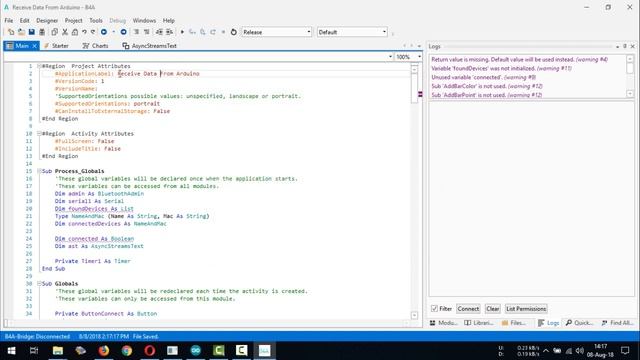Click the Clear button in Logs
This screenshot has height=360, width=640.
click(493, 309)
